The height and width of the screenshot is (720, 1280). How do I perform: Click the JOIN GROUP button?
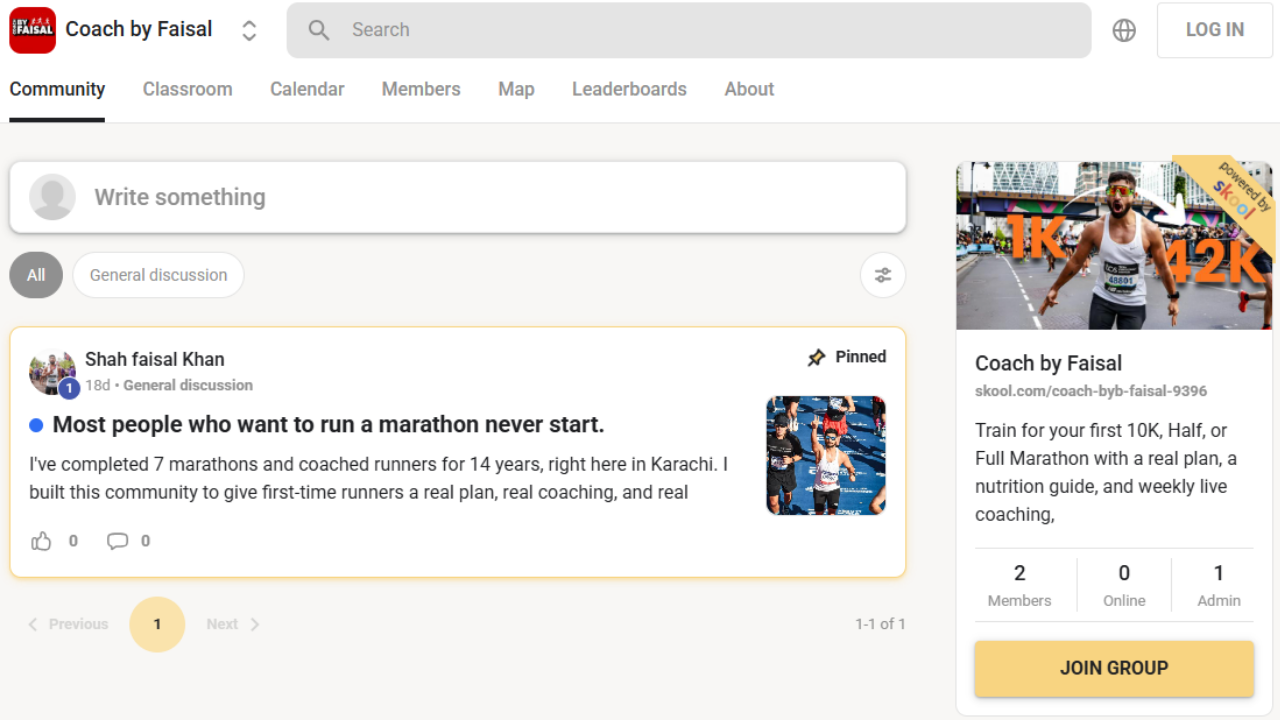(x=1114, y=668)
